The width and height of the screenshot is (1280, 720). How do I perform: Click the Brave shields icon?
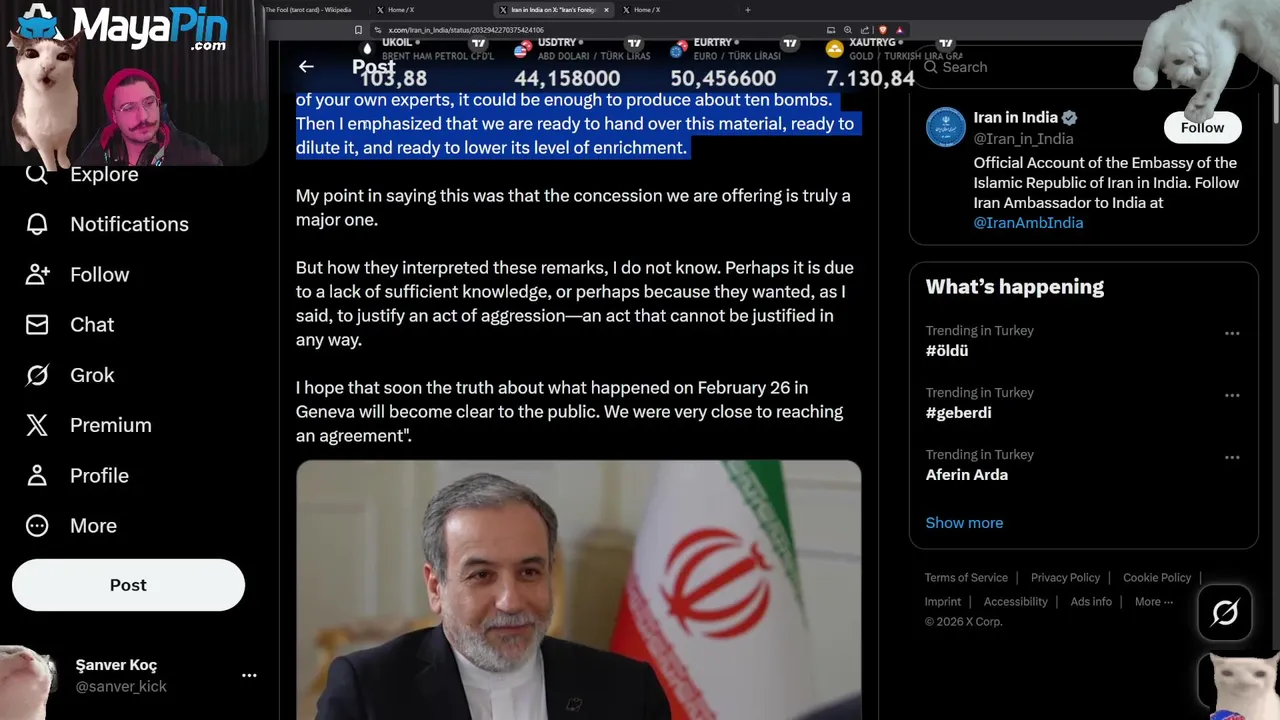coord(882,30)
